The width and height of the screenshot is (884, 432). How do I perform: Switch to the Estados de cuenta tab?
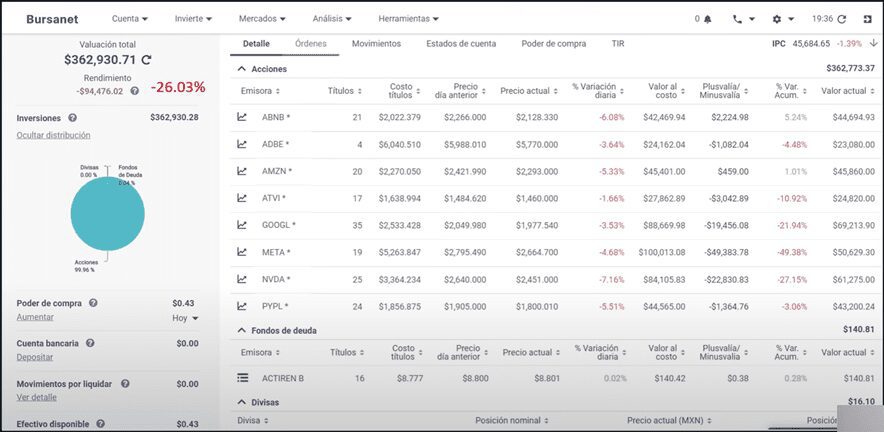click(461, 44)
